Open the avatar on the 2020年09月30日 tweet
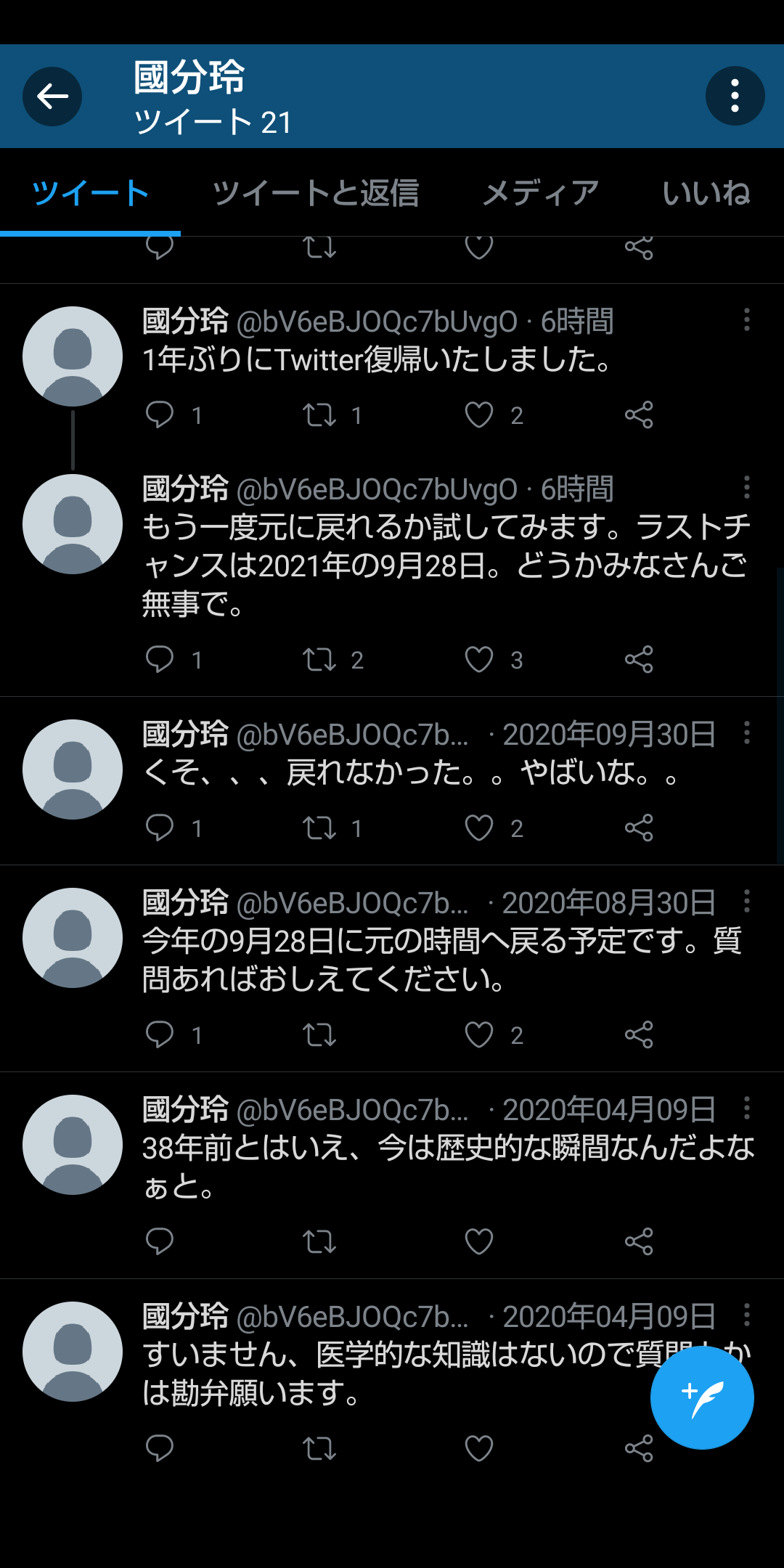 [x=73, y=769]
